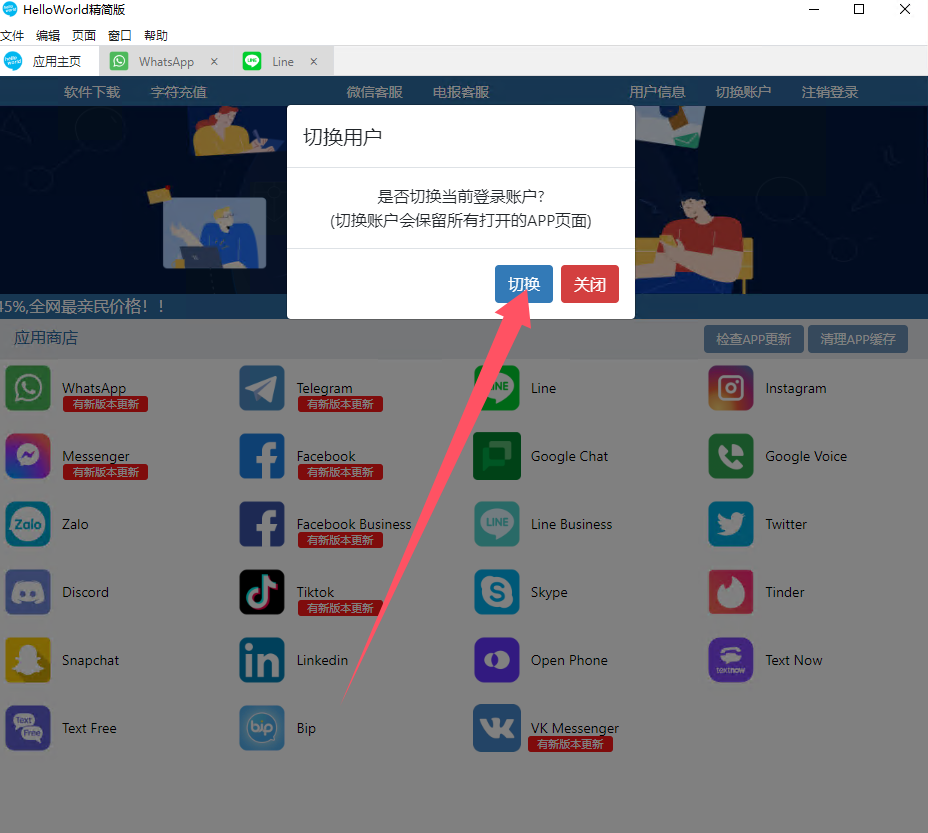
Task: Open the Instagram app icon
Action: coord(731,388)
